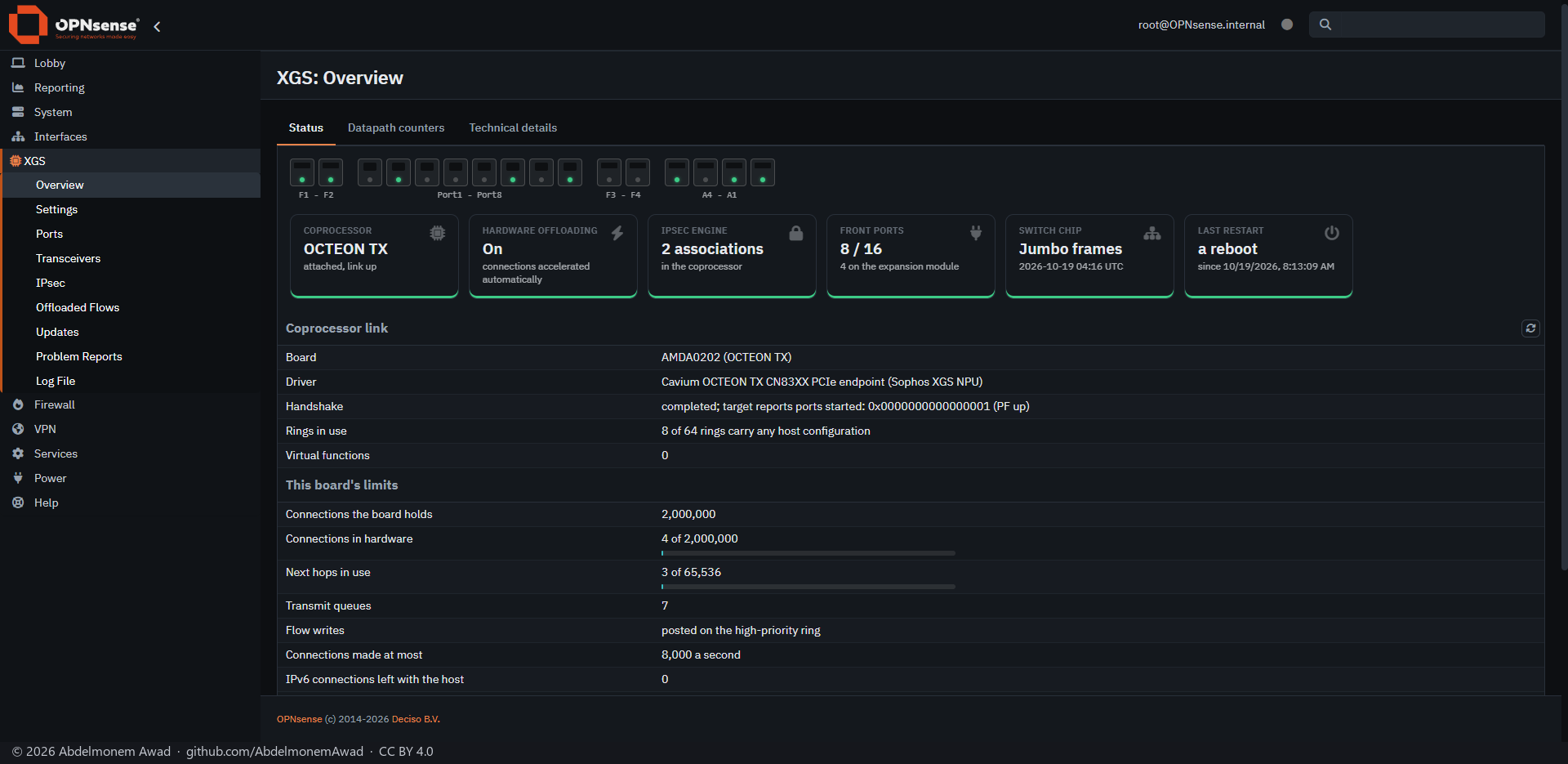Click the F4 port indicator
1568x764 pixels.
click(x=638, y=172)
